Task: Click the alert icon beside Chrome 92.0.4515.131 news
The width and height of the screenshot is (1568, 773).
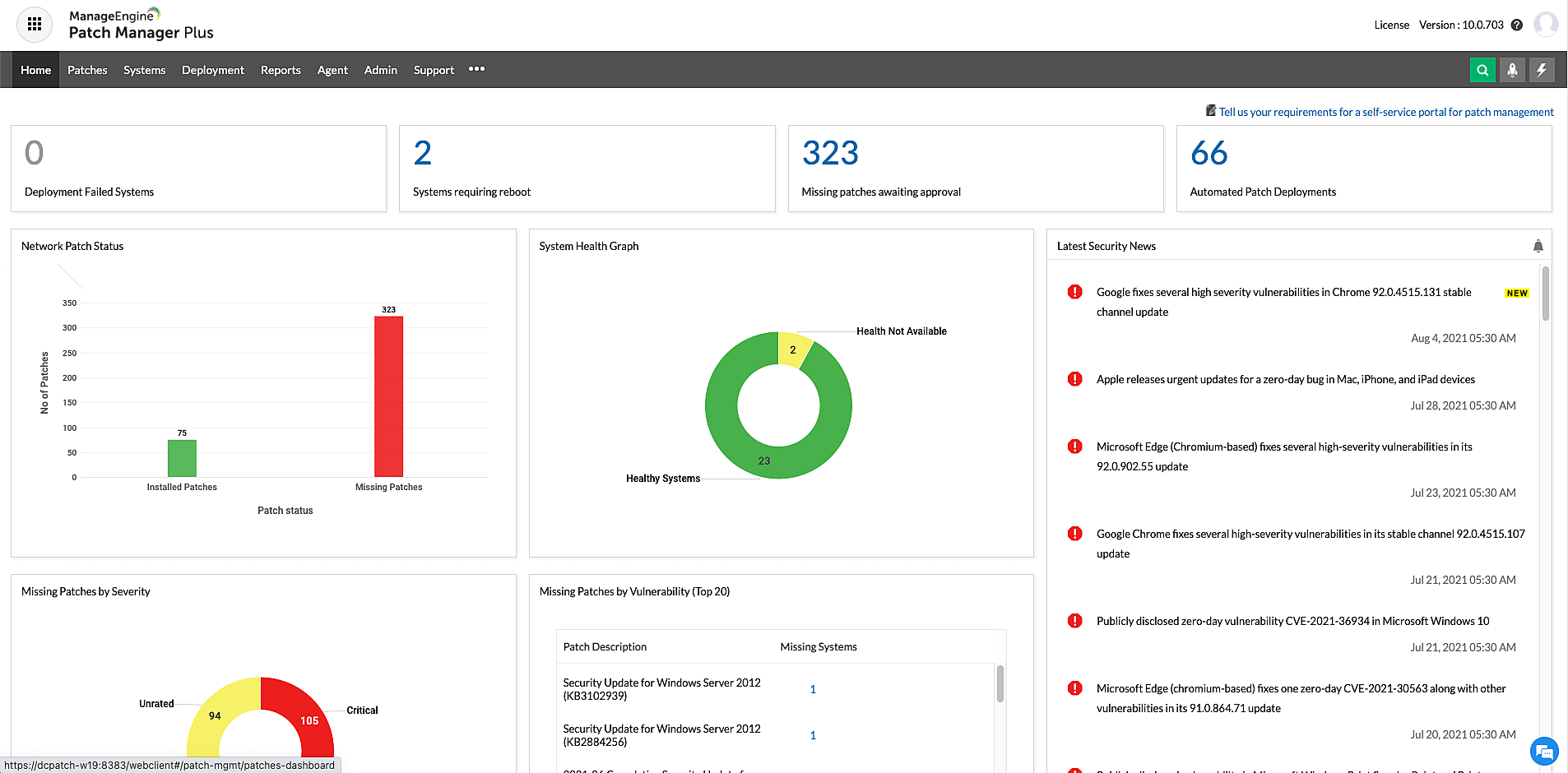Action: 1074,292
